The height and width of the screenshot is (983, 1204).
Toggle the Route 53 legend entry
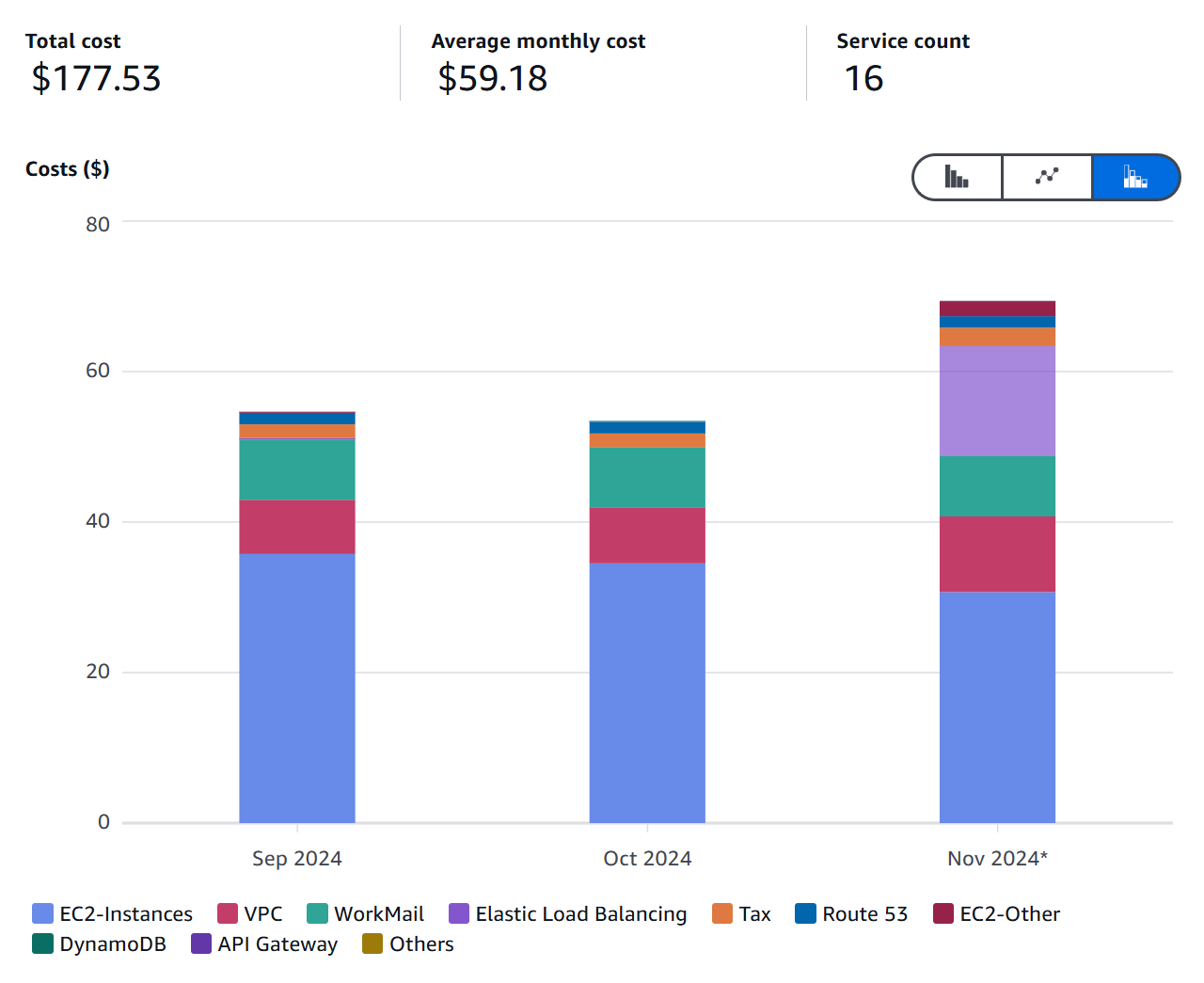851,913
